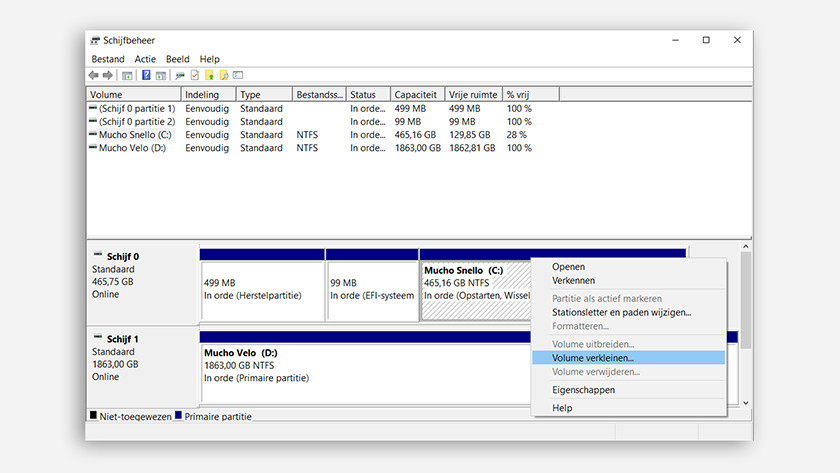Click the blue Primaire partitie legend swatch
This screenshot has height=473, width=840.
[178, 415]
